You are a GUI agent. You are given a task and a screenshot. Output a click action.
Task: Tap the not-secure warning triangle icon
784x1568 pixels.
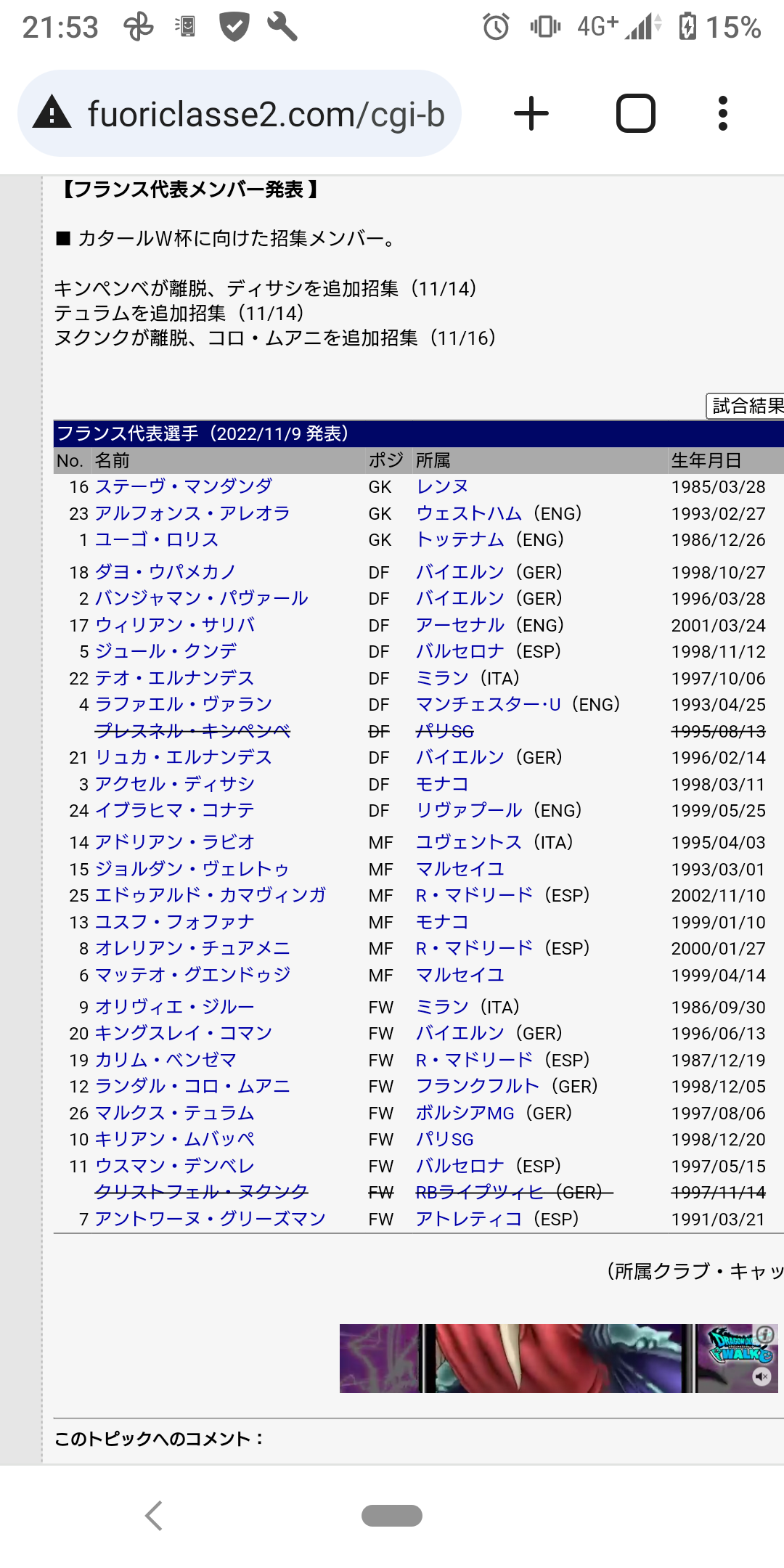click(52, 114)
